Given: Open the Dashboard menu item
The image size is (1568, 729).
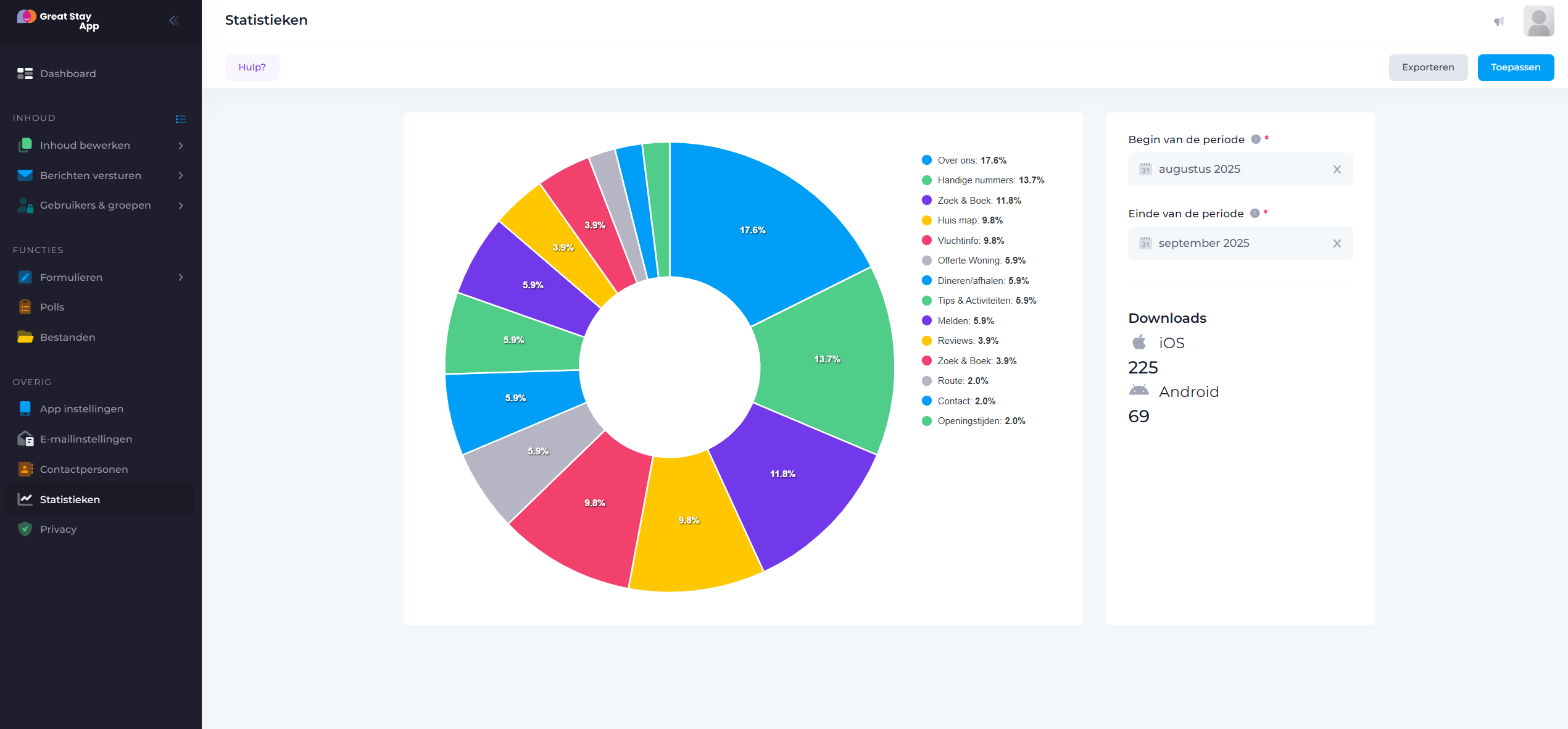Looking at the screenshot, I should [68, 74].
